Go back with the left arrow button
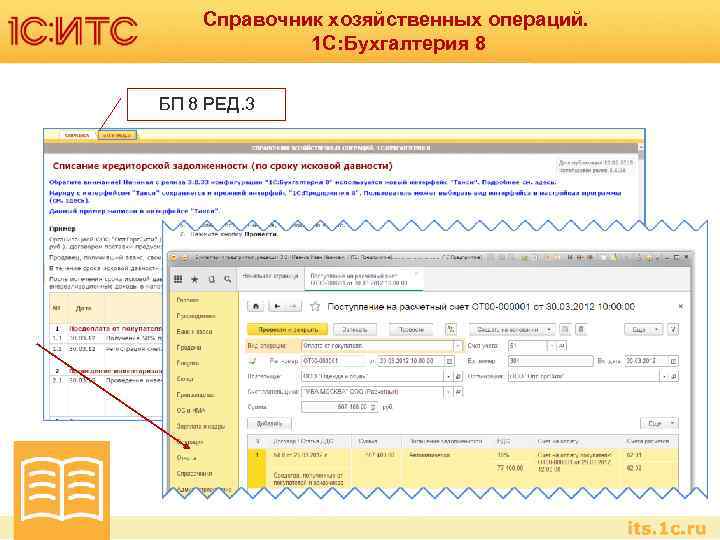This screenshot has width=720, height=540. click(277, 306)
